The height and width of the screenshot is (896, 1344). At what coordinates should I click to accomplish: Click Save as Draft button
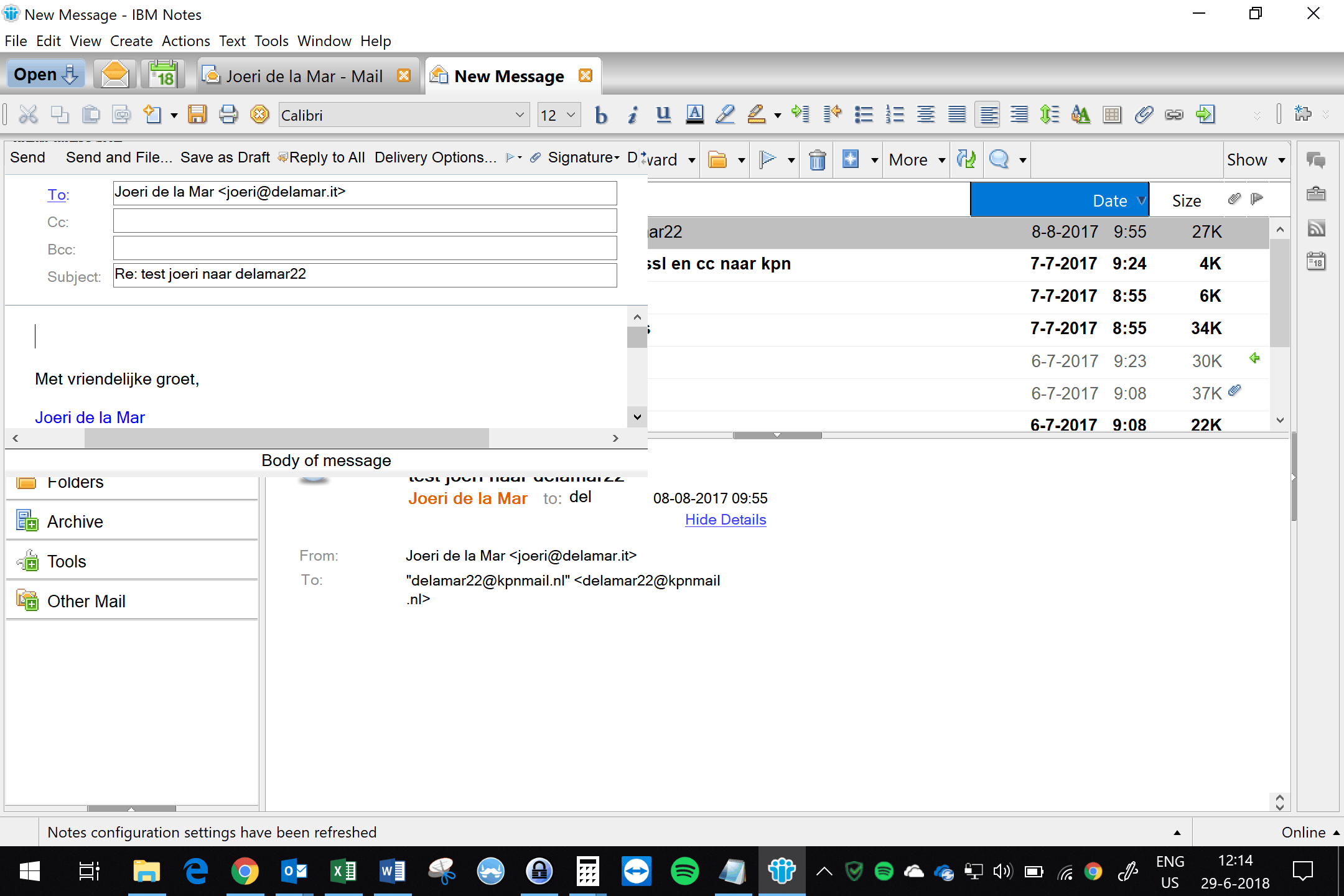(225, 157)
